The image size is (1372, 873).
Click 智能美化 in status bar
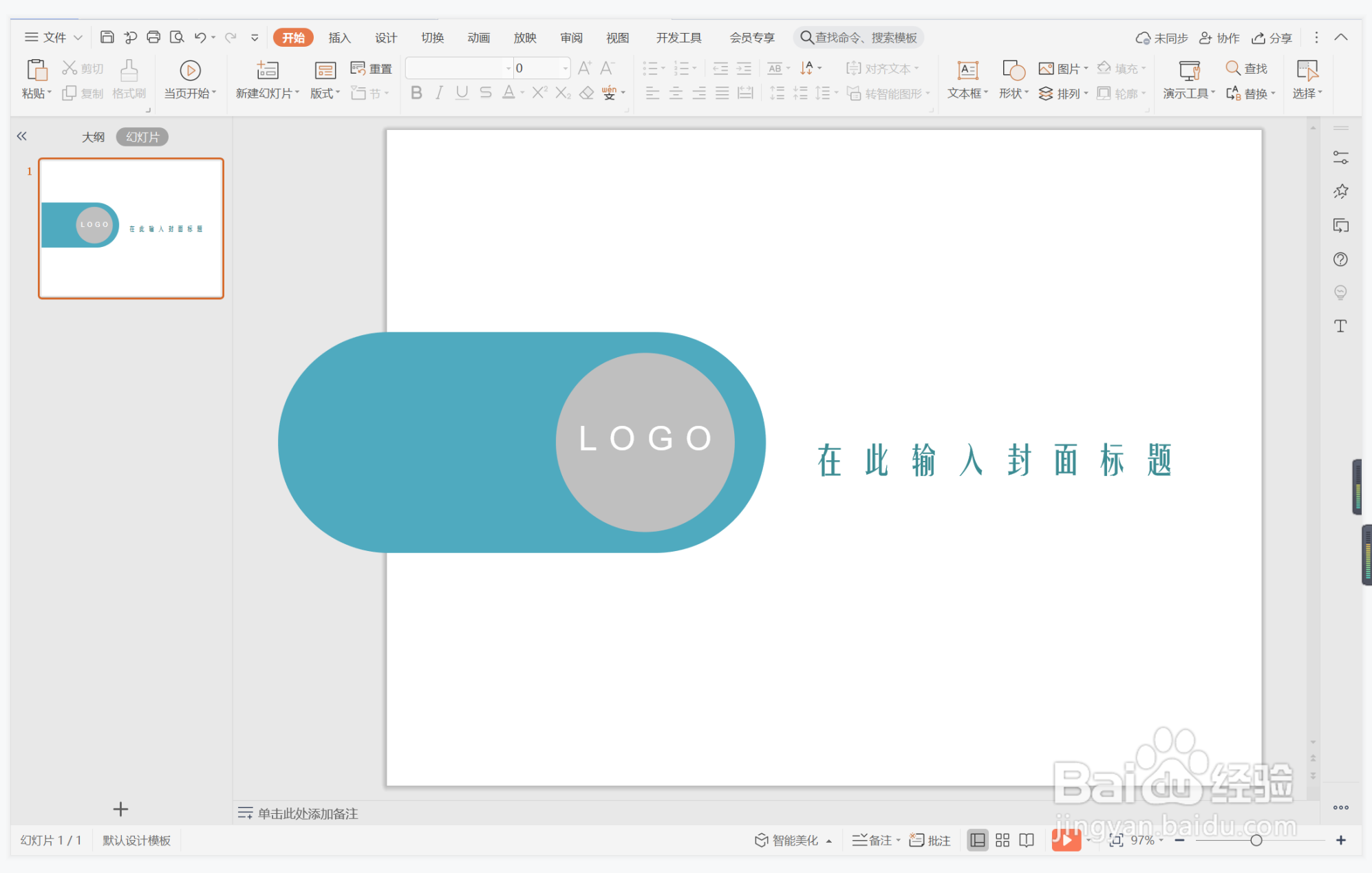[x=787, y=840]
